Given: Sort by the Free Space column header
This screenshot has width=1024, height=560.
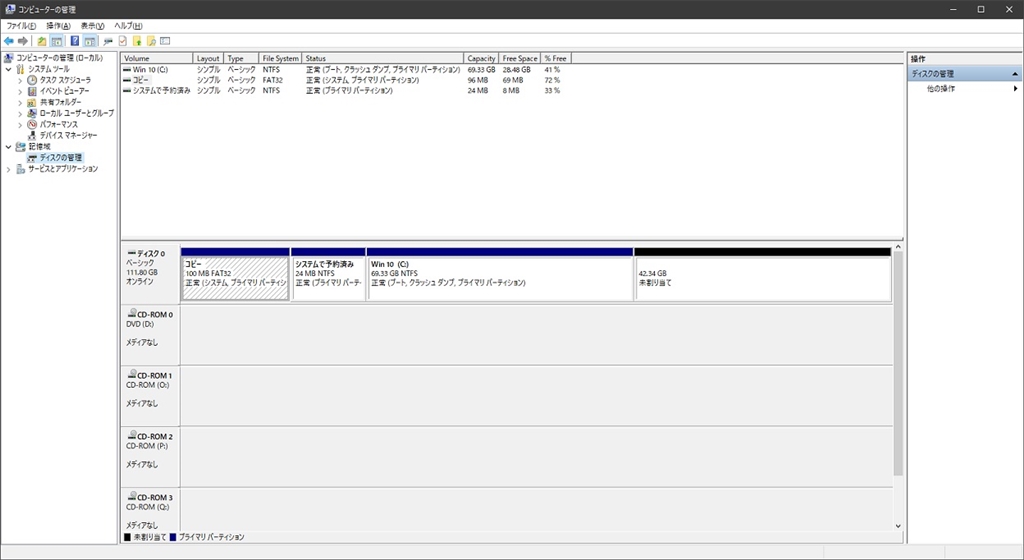Looking at the screenshot, I should [x=520, y=58].
